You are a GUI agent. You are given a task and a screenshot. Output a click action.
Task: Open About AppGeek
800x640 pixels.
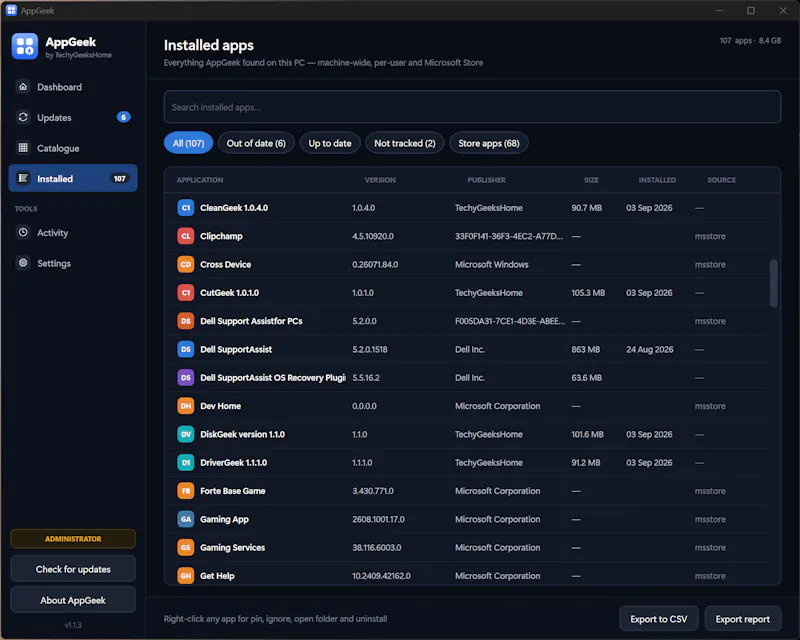(x=73, y=600)
